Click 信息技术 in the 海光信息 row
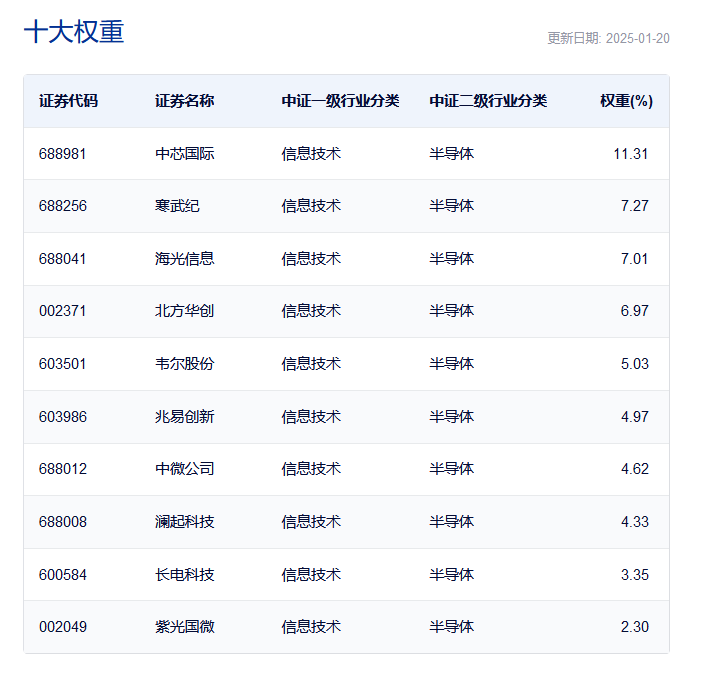708x678 pixels. 311,259
